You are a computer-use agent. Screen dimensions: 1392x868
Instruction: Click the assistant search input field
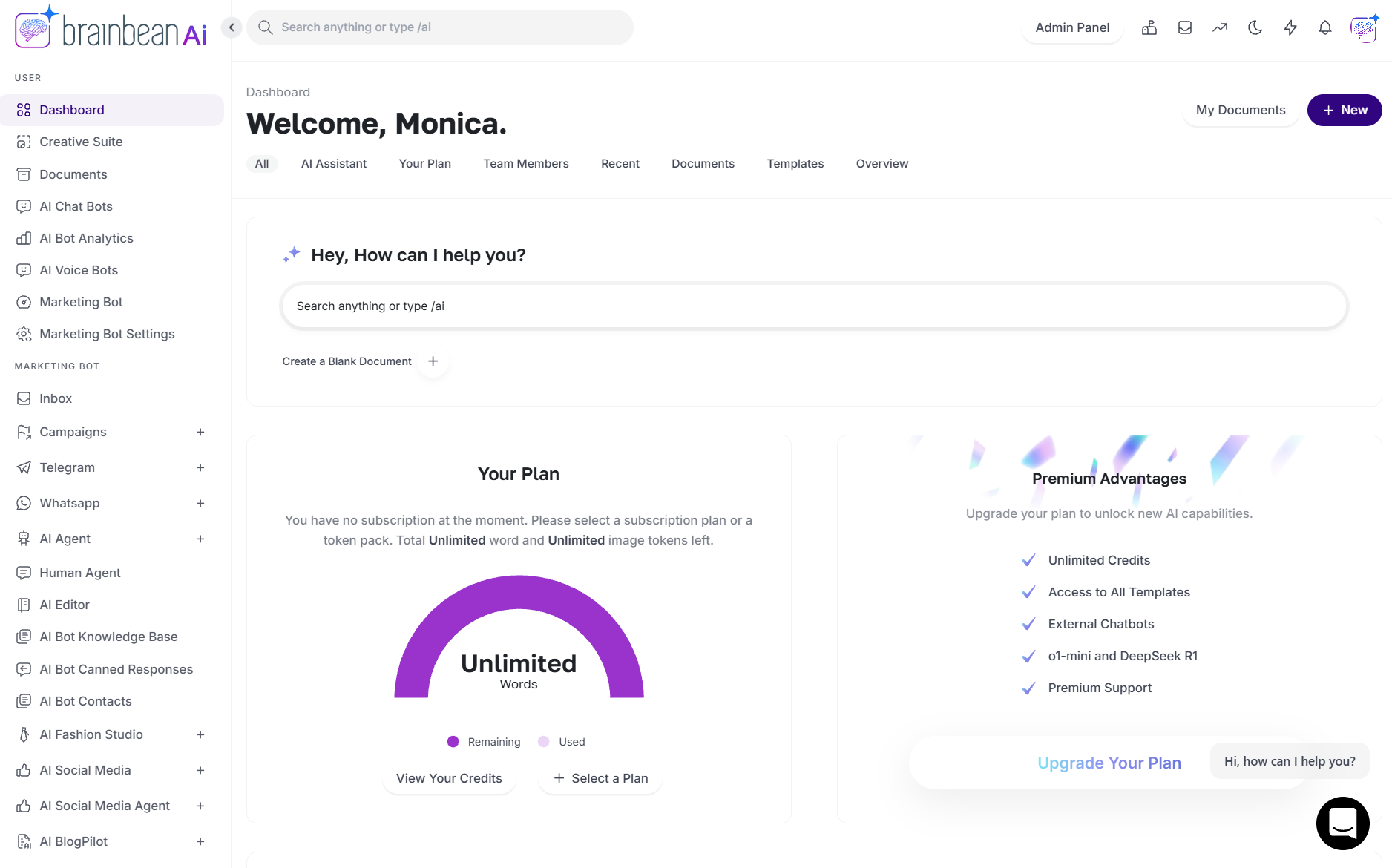pos(814,306)
